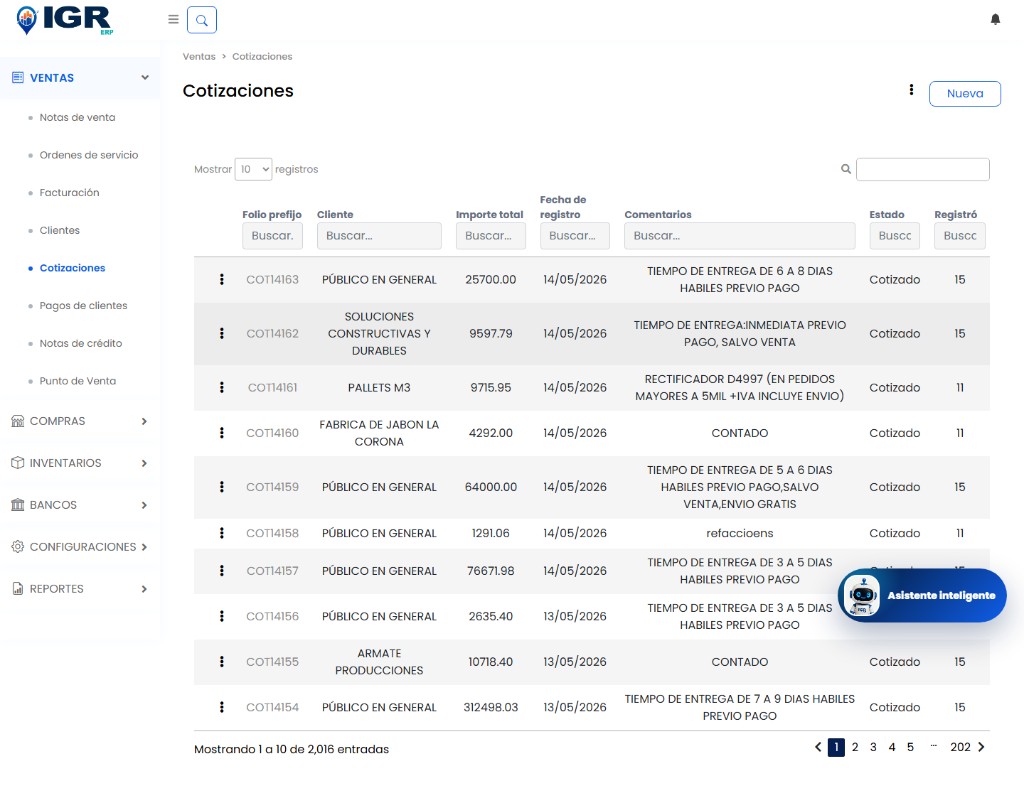Screen dimensions: 1024x798
Task: Open row actions for COT14158
Action: click(x=222, y=533)
